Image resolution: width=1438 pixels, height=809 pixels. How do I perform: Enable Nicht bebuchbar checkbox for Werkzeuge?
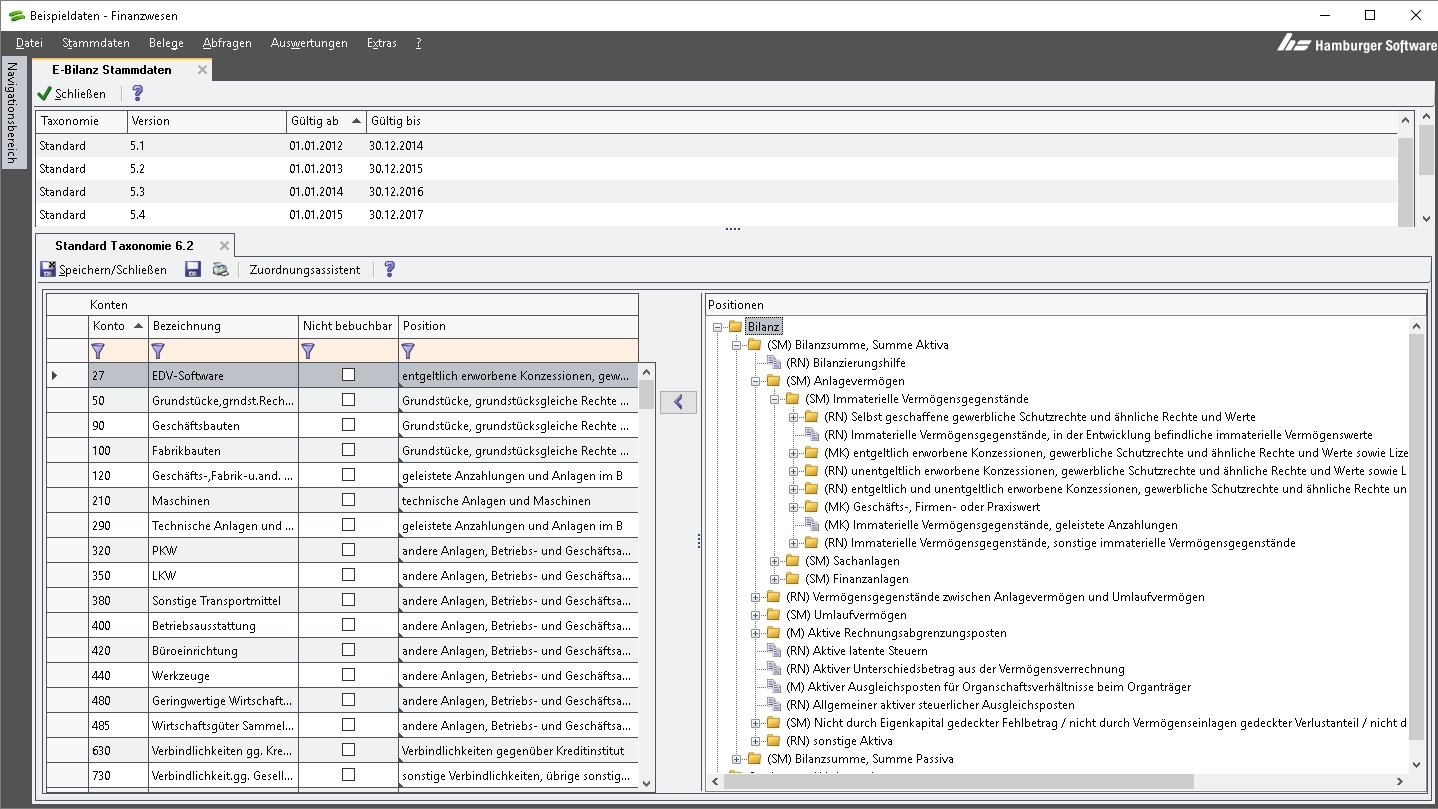(x=348, y=675)
